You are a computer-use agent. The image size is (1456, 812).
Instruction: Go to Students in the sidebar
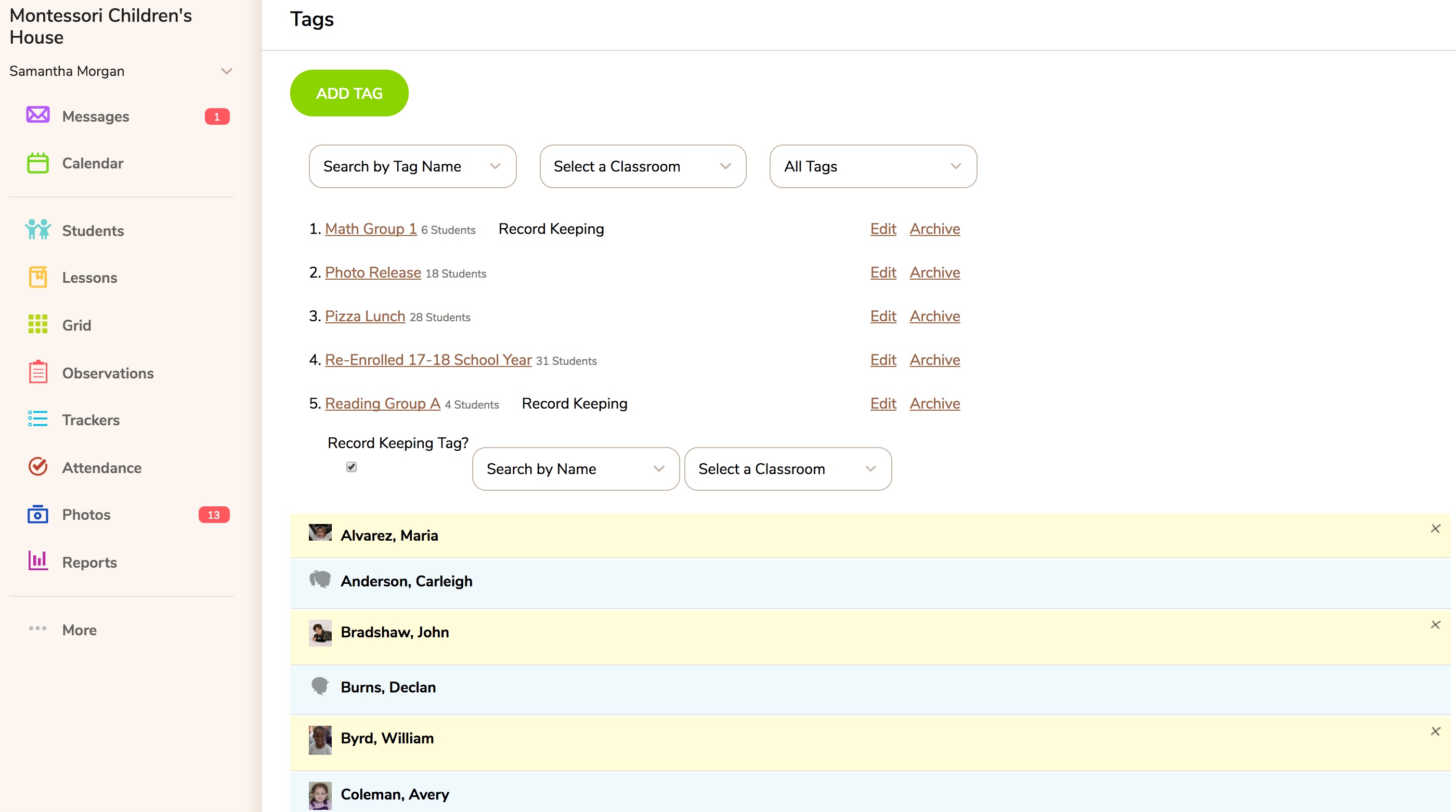(x=93, y=230)
